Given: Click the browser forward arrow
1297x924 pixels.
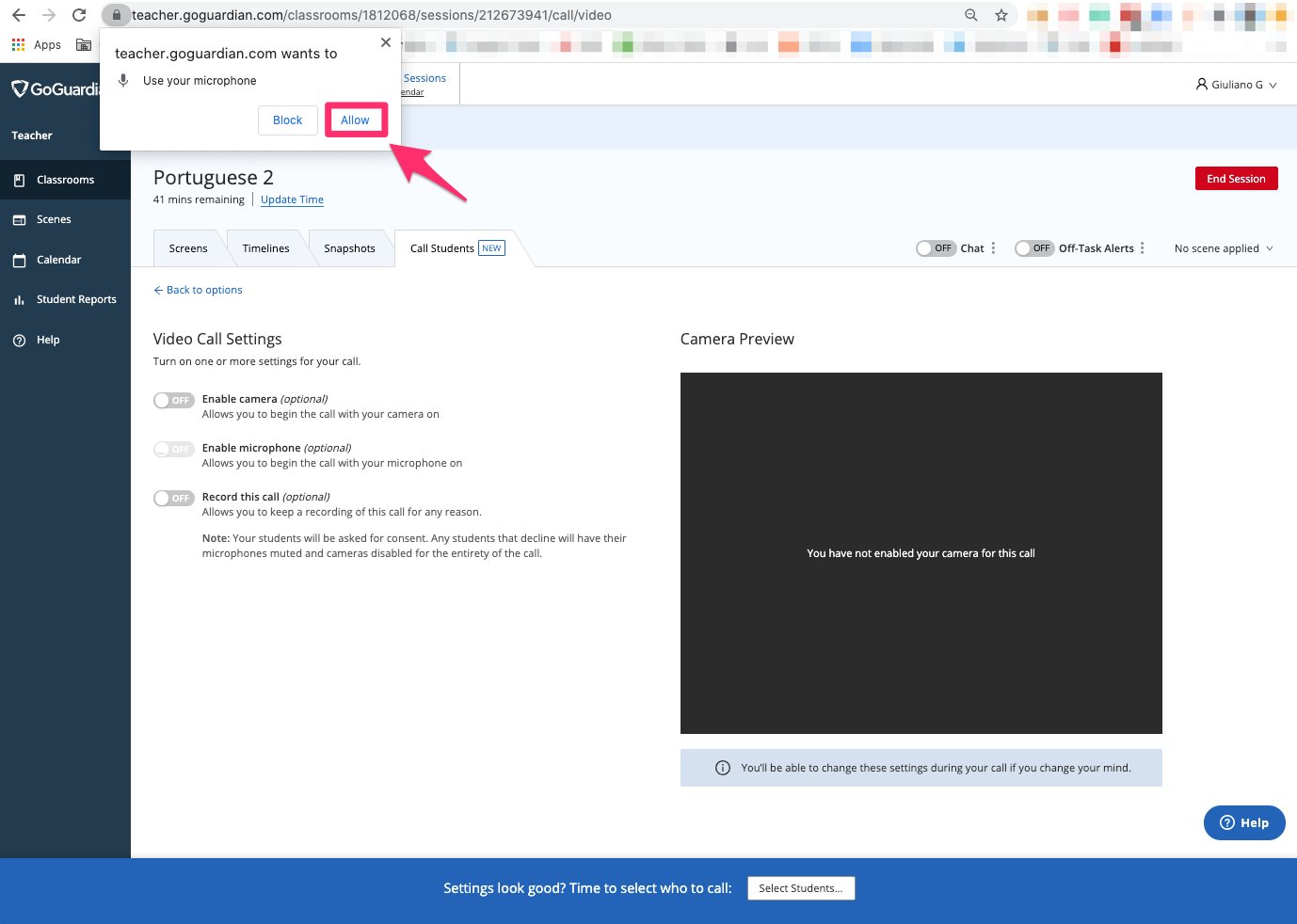Looking at the screenshot, I should pos(49,15).
